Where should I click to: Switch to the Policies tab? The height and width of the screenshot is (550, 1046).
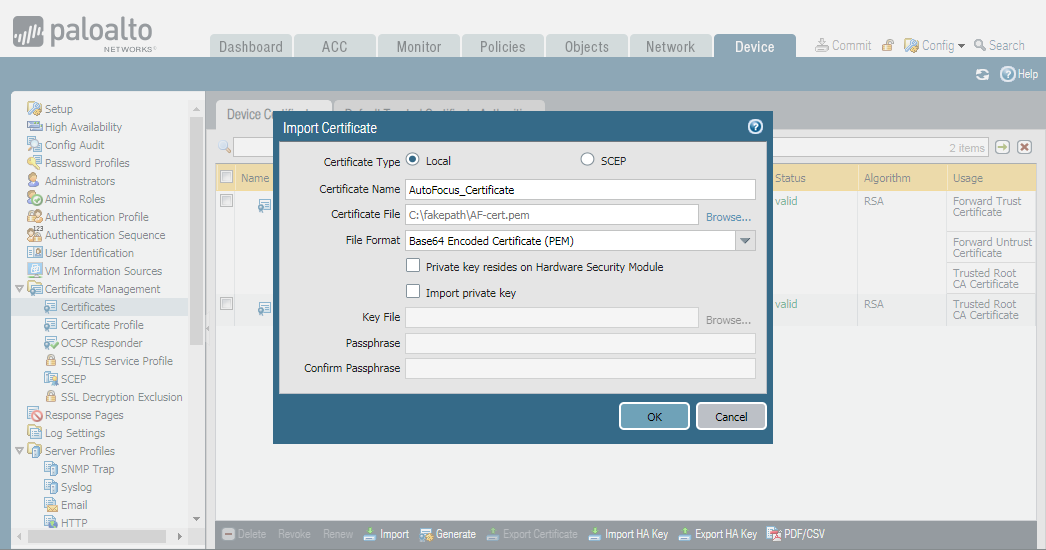502,46
